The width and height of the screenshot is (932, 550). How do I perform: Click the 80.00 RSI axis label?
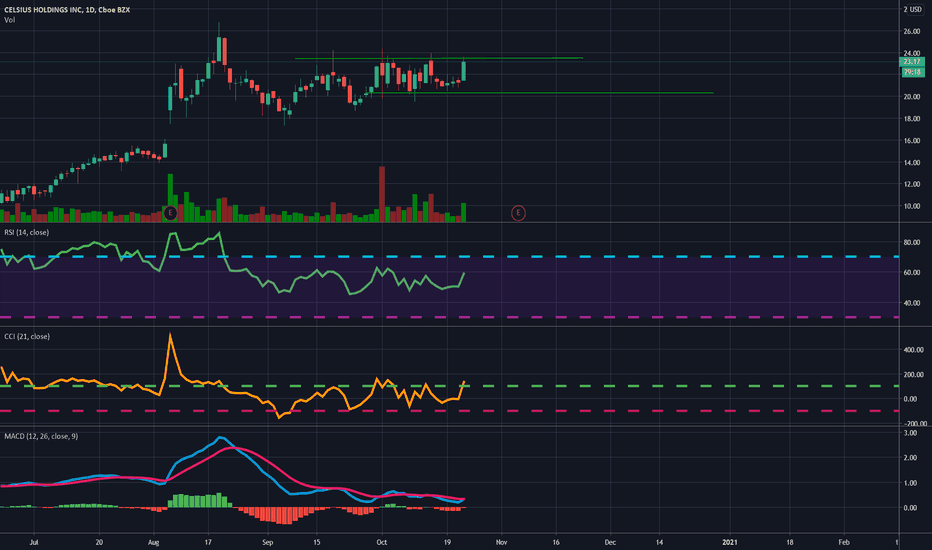(912, 243)
